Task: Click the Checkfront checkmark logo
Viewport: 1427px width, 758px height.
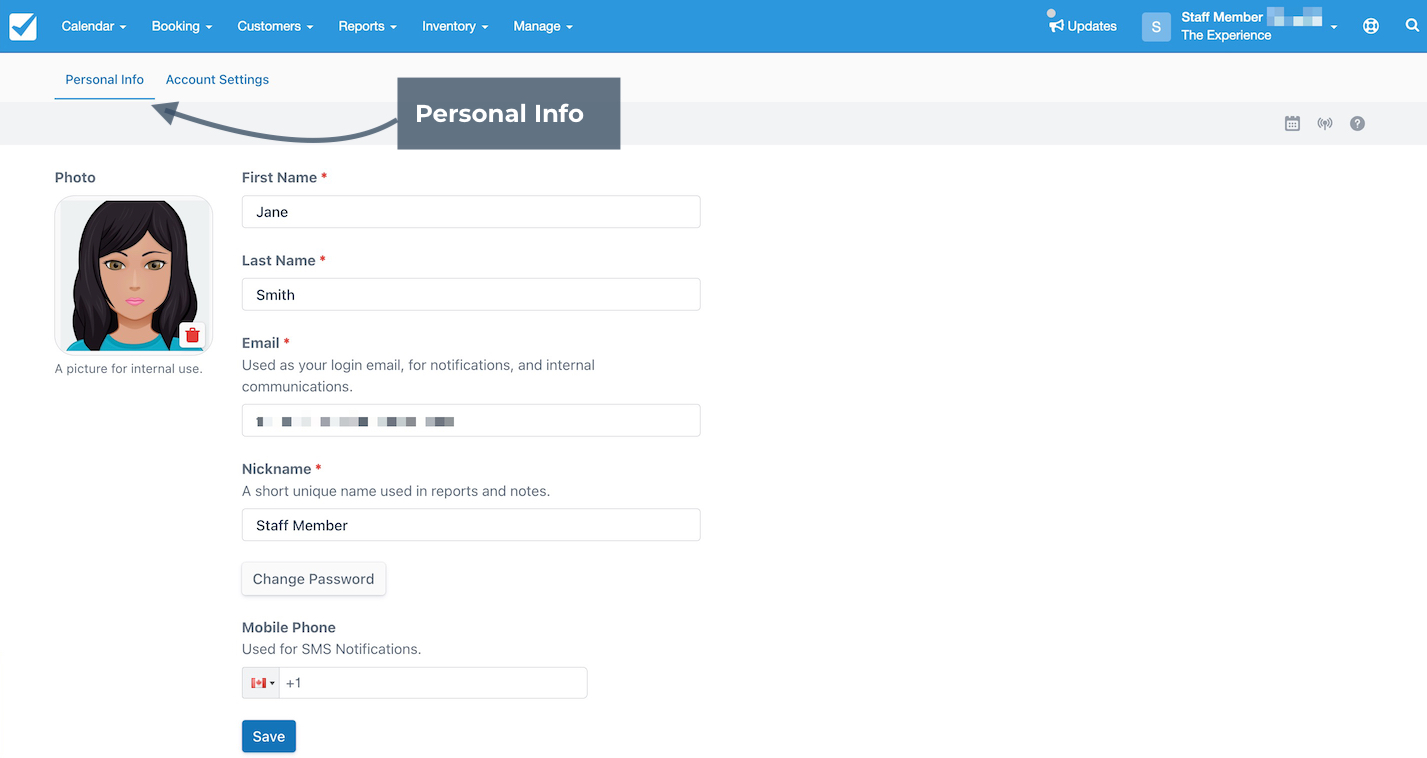Action: click(23, 26)
